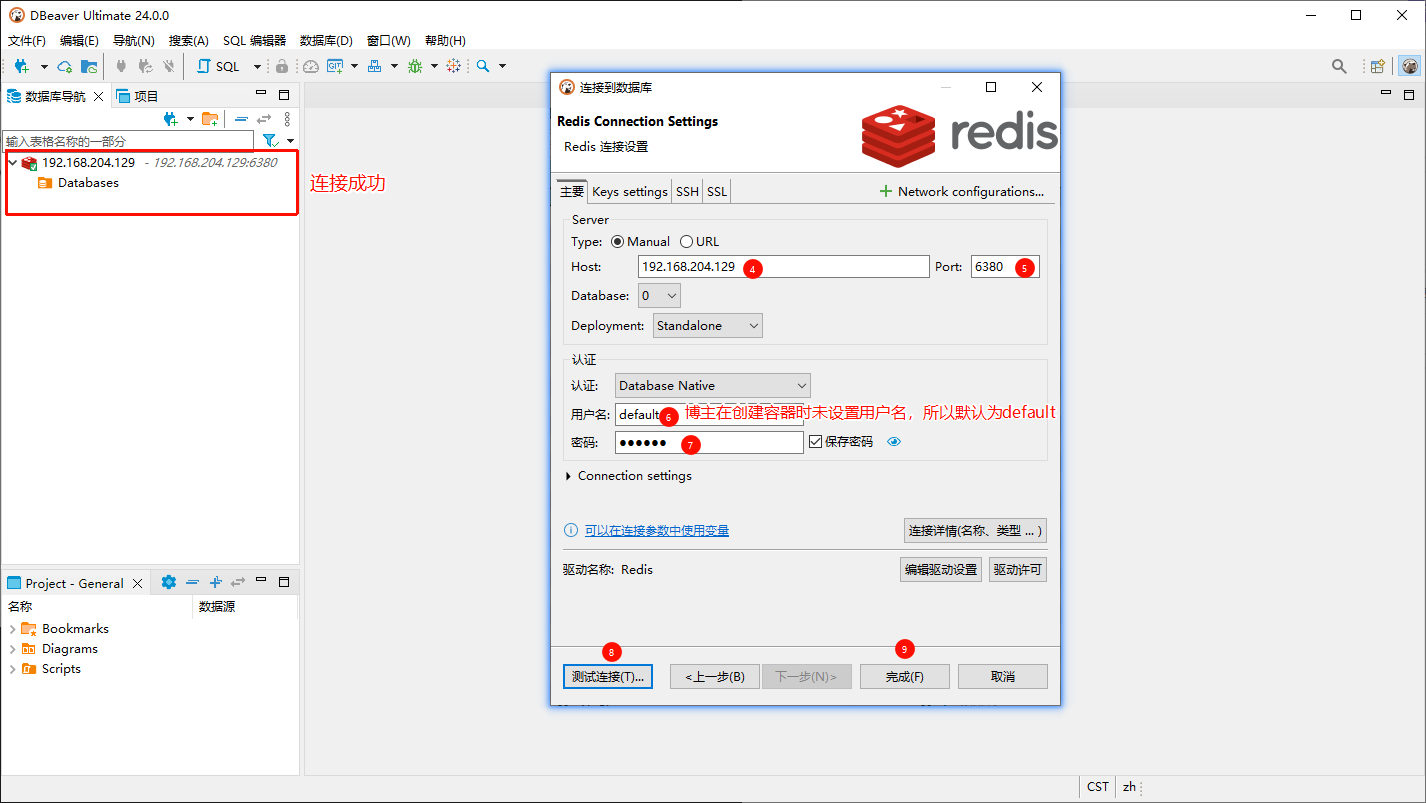Click the 可以在连接参数中使用变量 link
Viewport: 1426px width, 803px height.
pyautogui.click(x=657, y=531)
